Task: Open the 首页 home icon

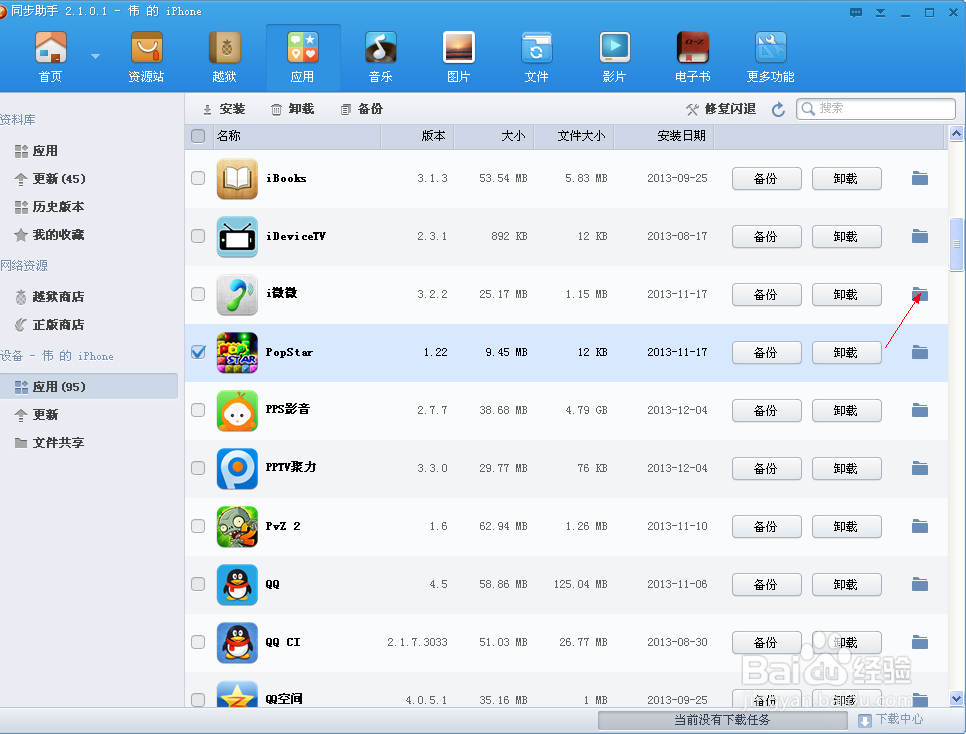Action: (51, 57)
